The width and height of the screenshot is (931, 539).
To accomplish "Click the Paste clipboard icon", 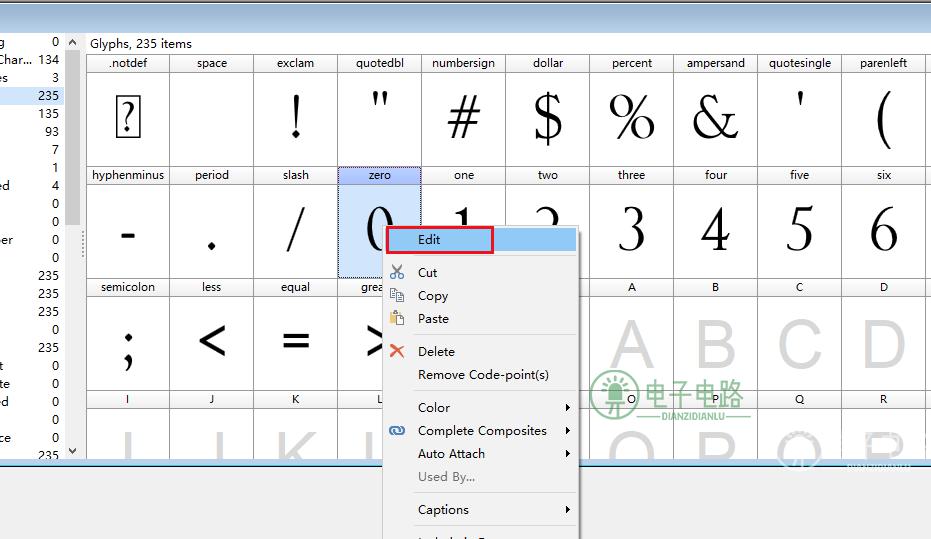I will 397,318.
